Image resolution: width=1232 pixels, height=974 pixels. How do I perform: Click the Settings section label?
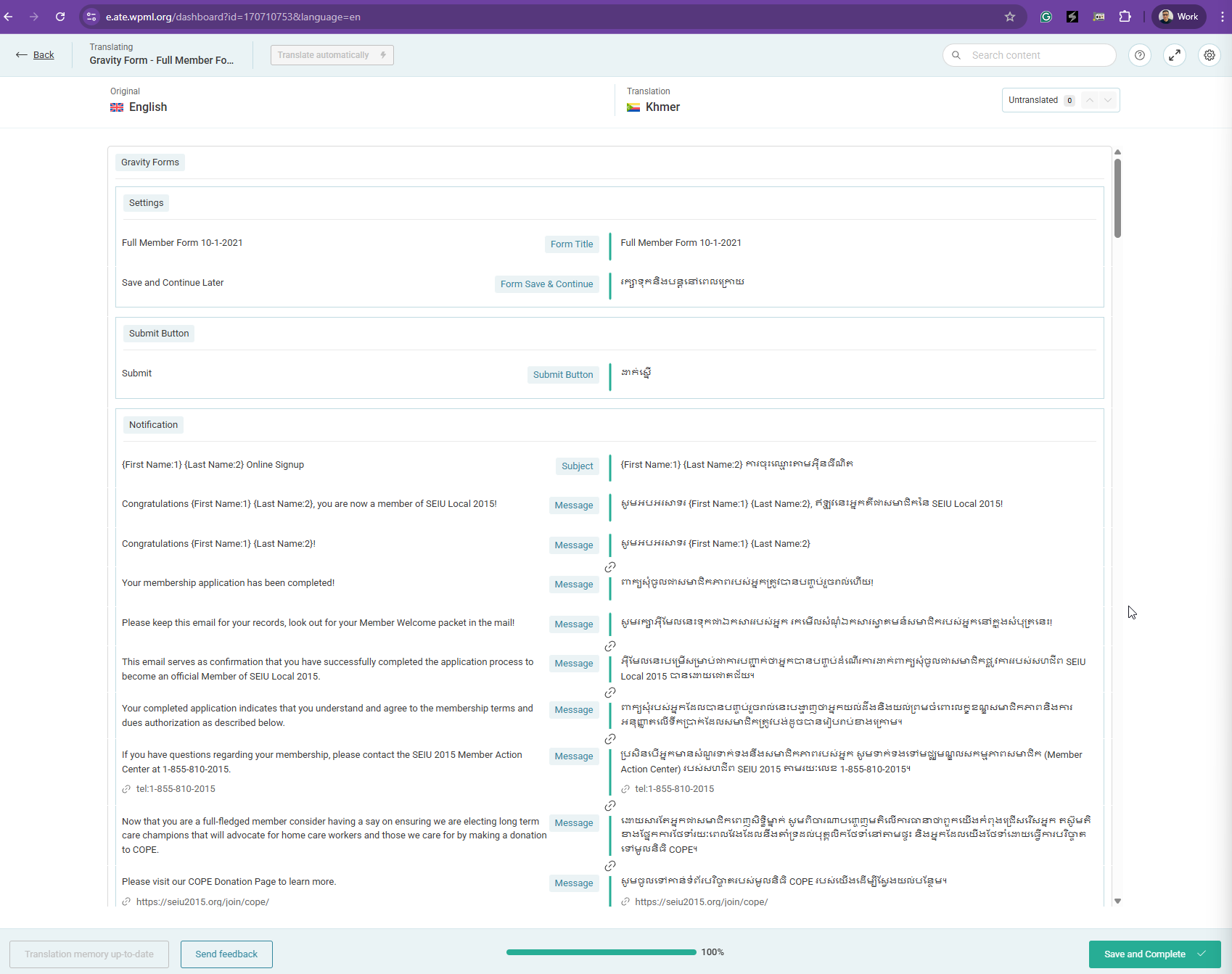(x=146, y=203)
